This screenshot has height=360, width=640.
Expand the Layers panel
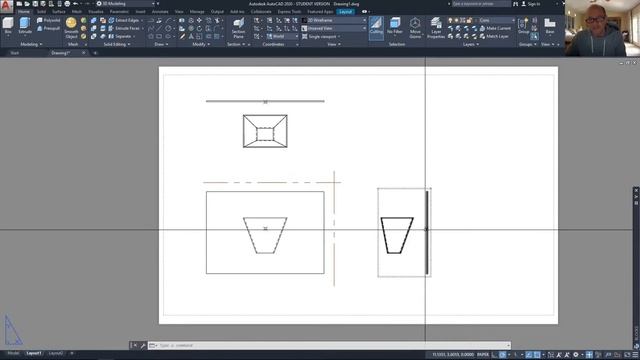click(x=471, y=44)
